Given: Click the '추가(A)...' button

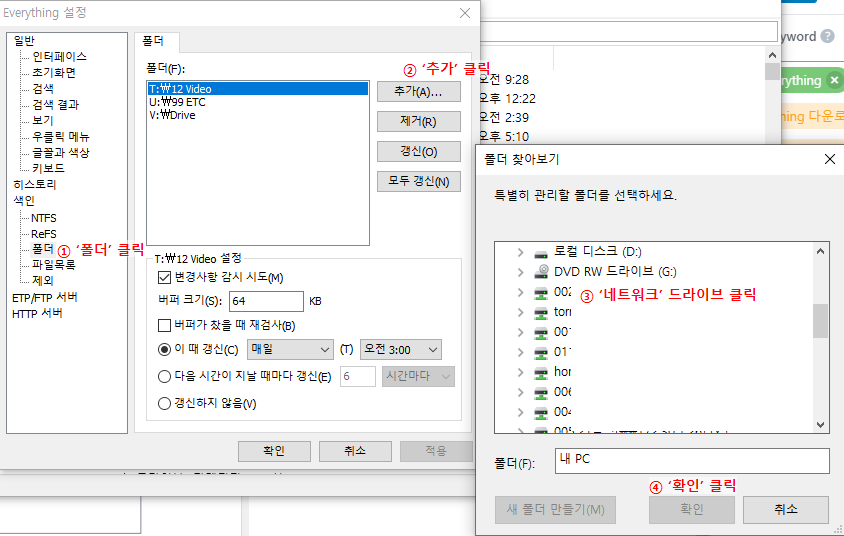Looking at the screenshot, I should [x=419, y=91].
